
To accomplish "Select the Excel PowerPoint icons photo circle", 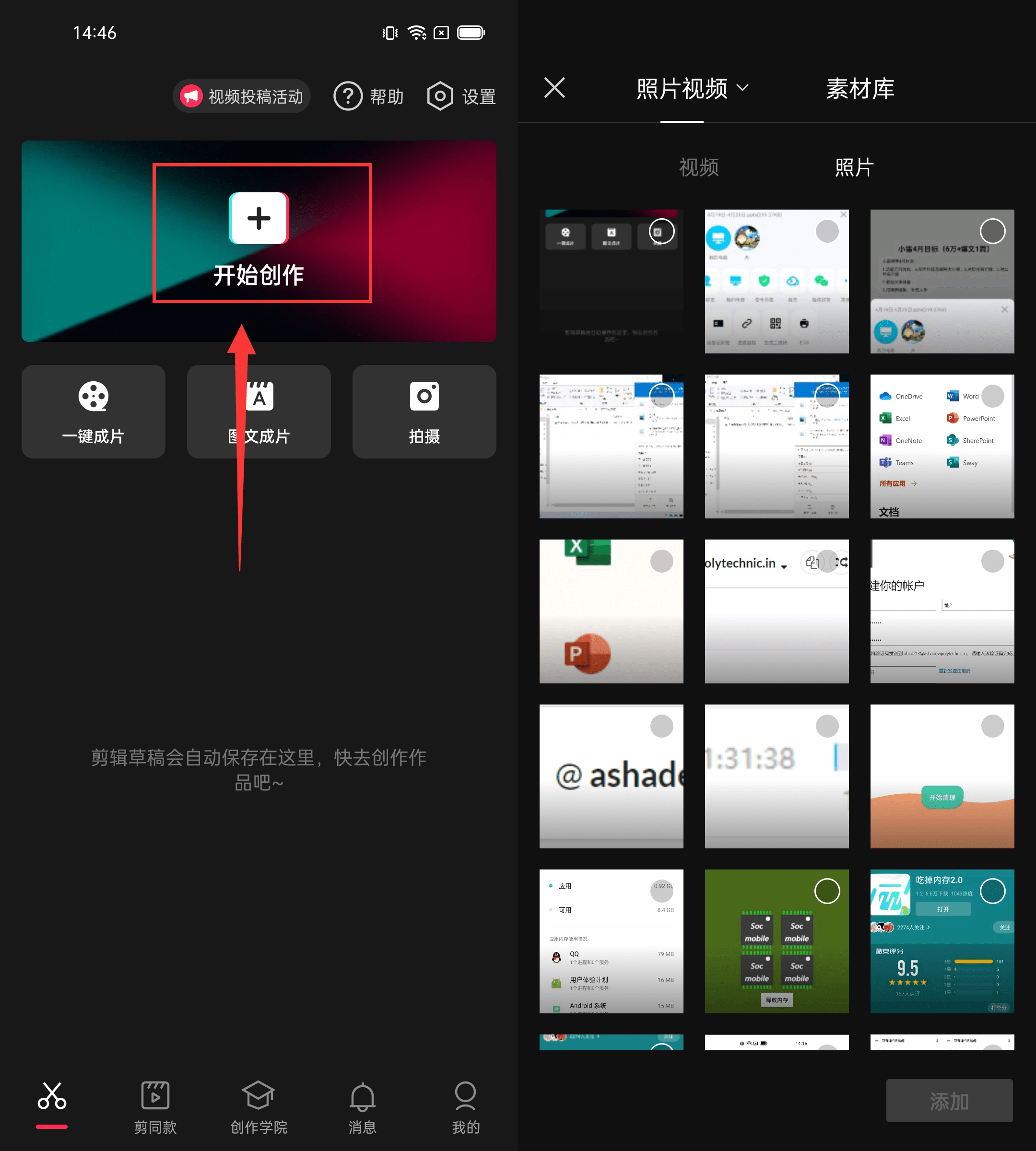I will point(661,561).
